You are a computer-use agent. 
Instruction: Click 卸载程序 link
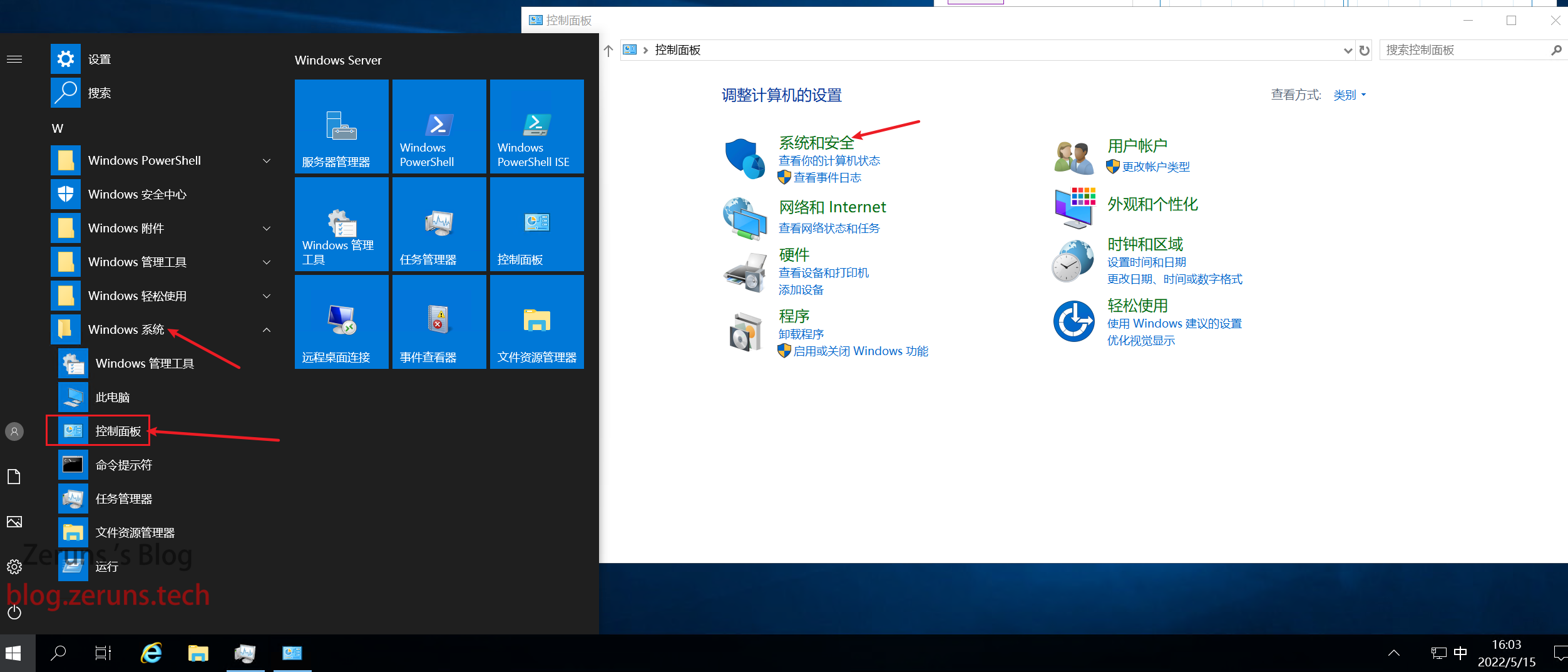click(801, 334)
